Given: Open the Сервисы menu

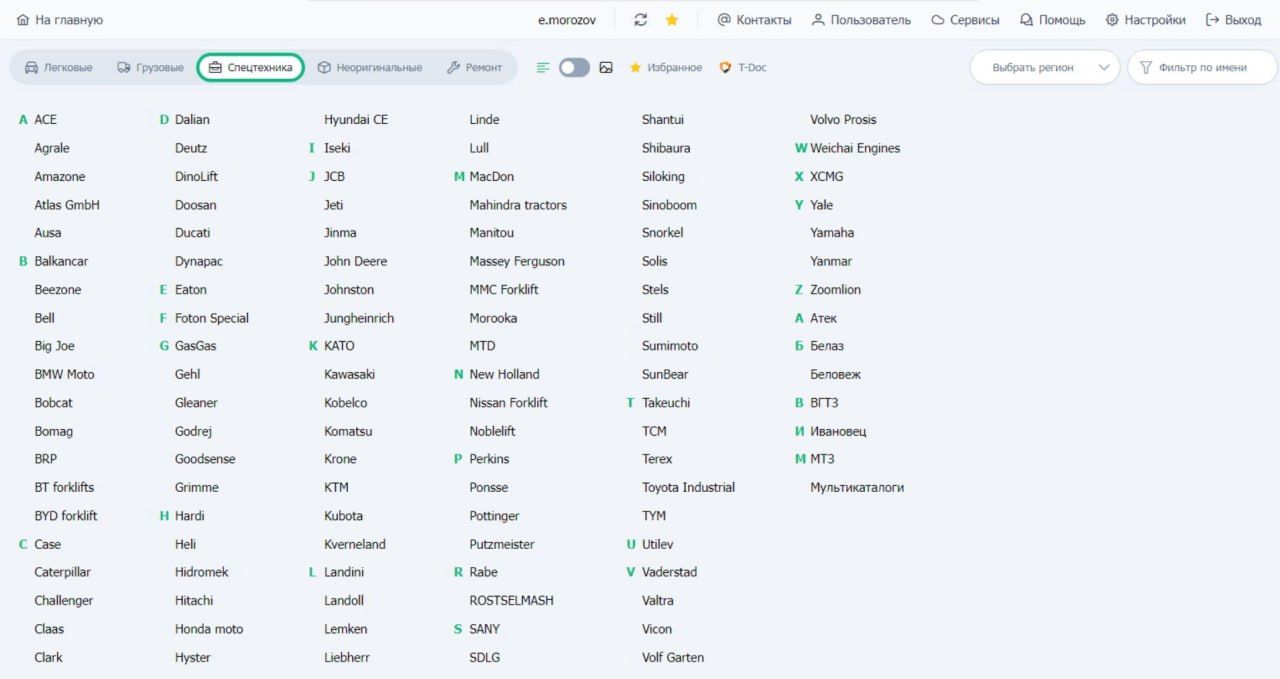Looking at the screenshot, I should tap(965, 20).
